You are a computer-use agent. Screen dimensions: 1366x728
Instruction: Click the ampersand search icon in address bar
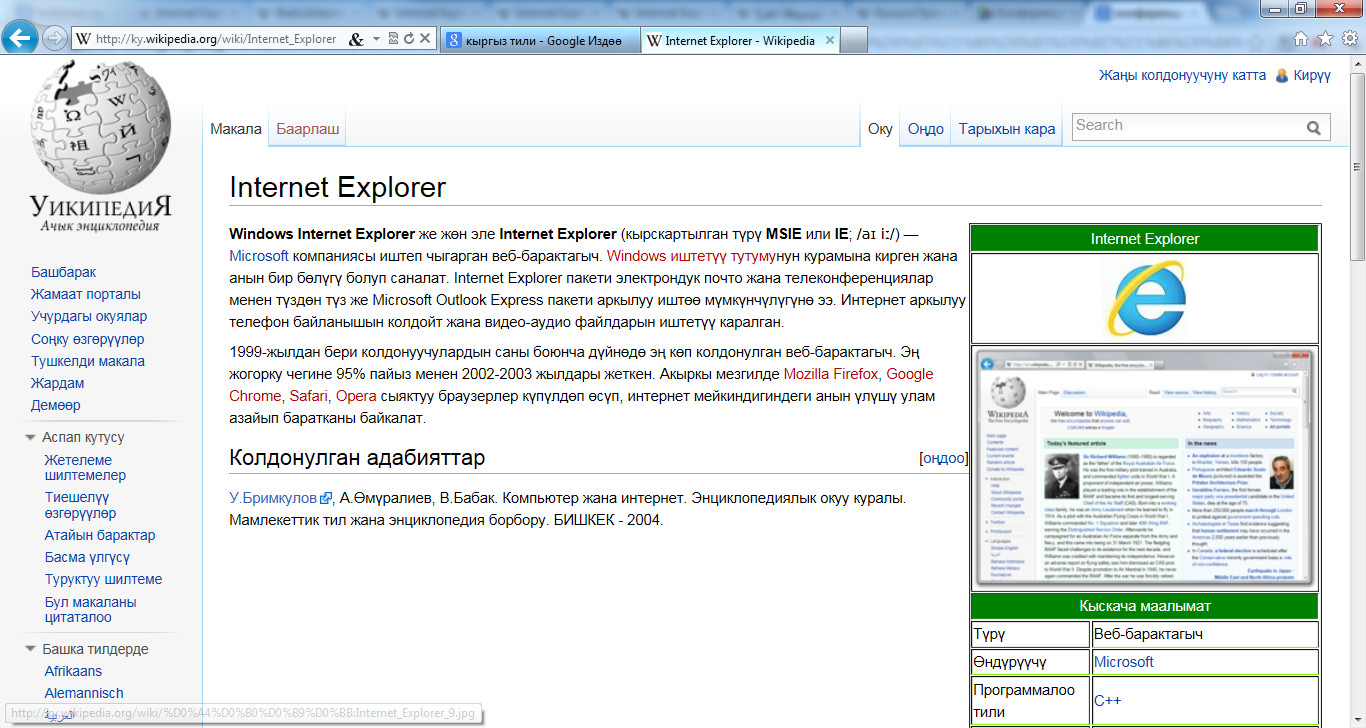click(x=356, y=39)
